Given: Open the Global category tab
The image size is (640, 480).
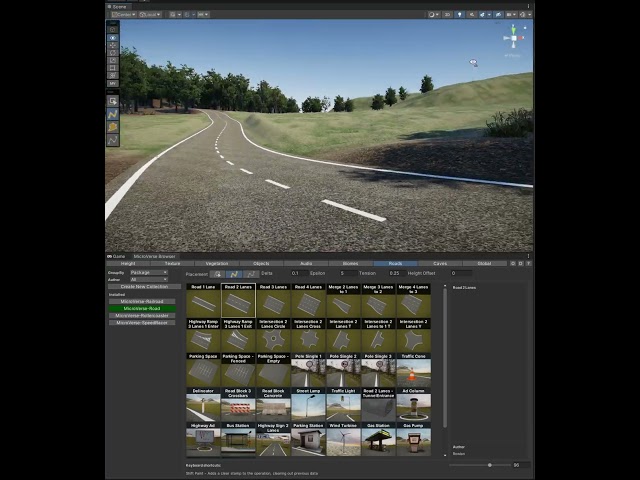Looking at the screenshot, I should tap(484, 264).
